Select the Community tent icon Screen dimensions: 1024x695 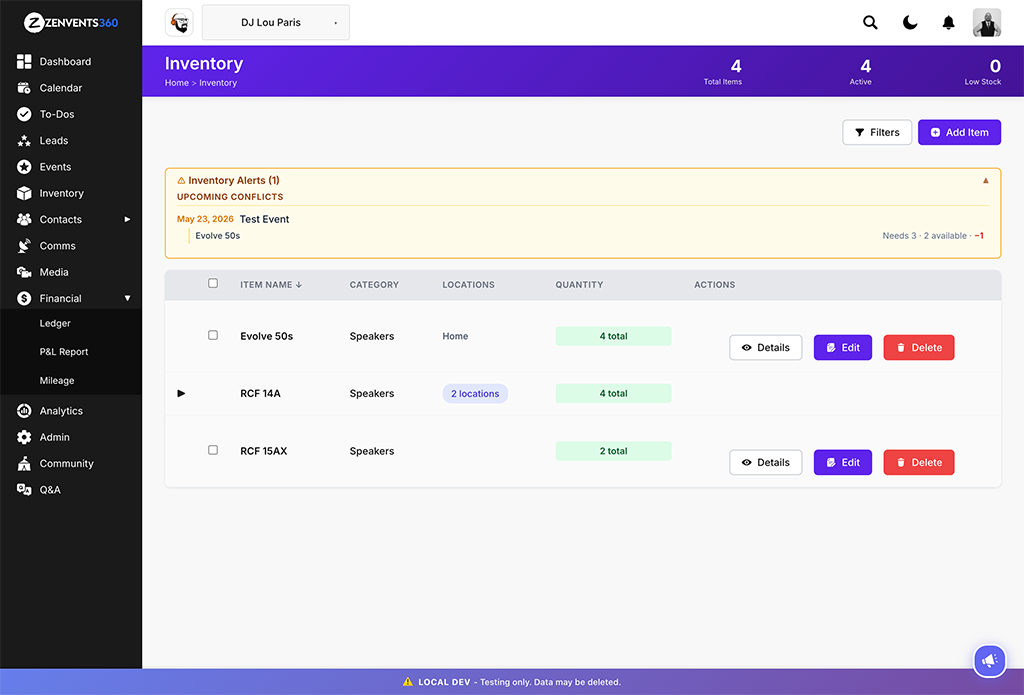coord(24,463)
